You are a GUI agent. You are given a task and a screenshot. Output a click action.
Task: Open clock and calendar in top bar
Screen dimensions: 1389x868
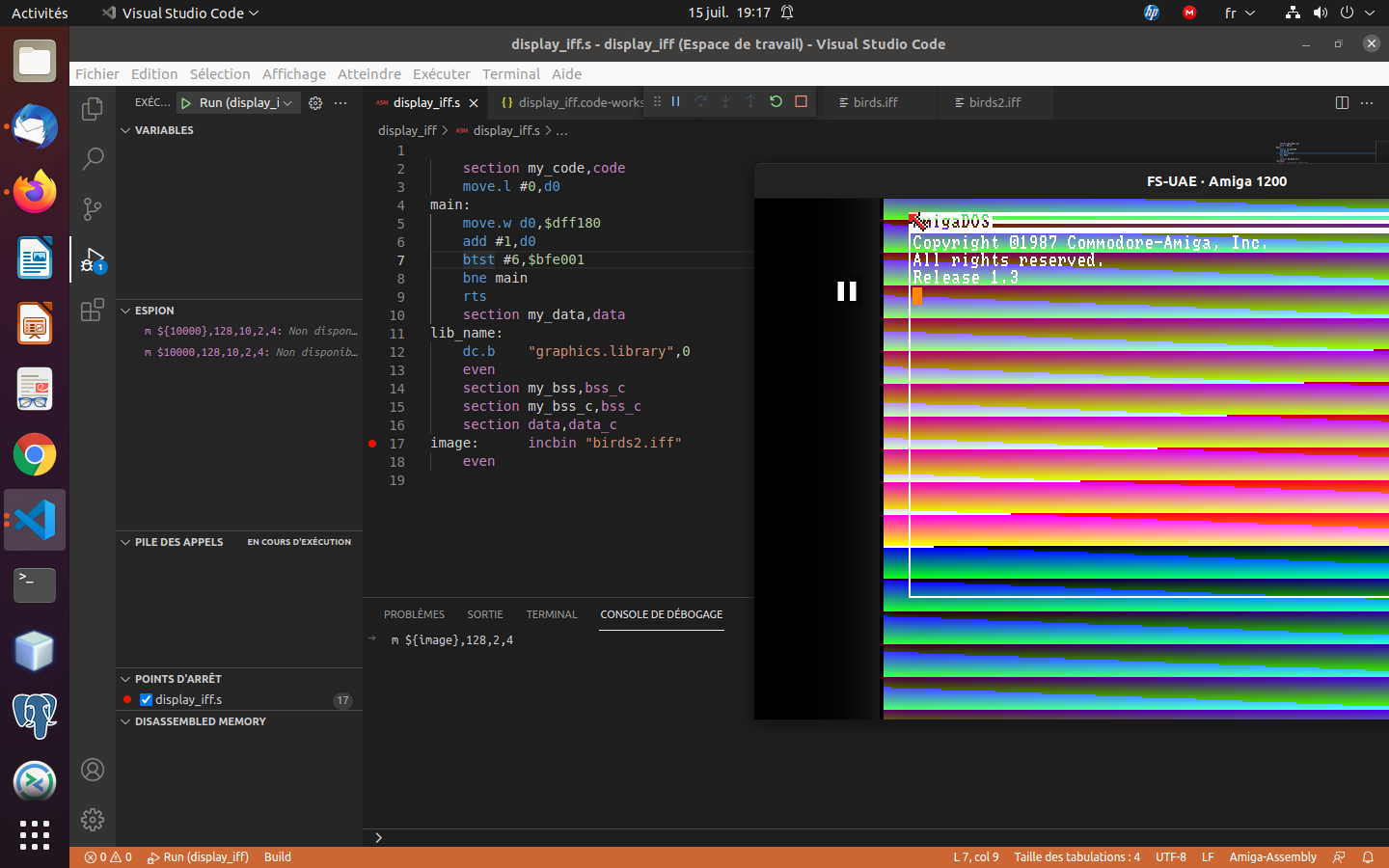coord(729,13)
